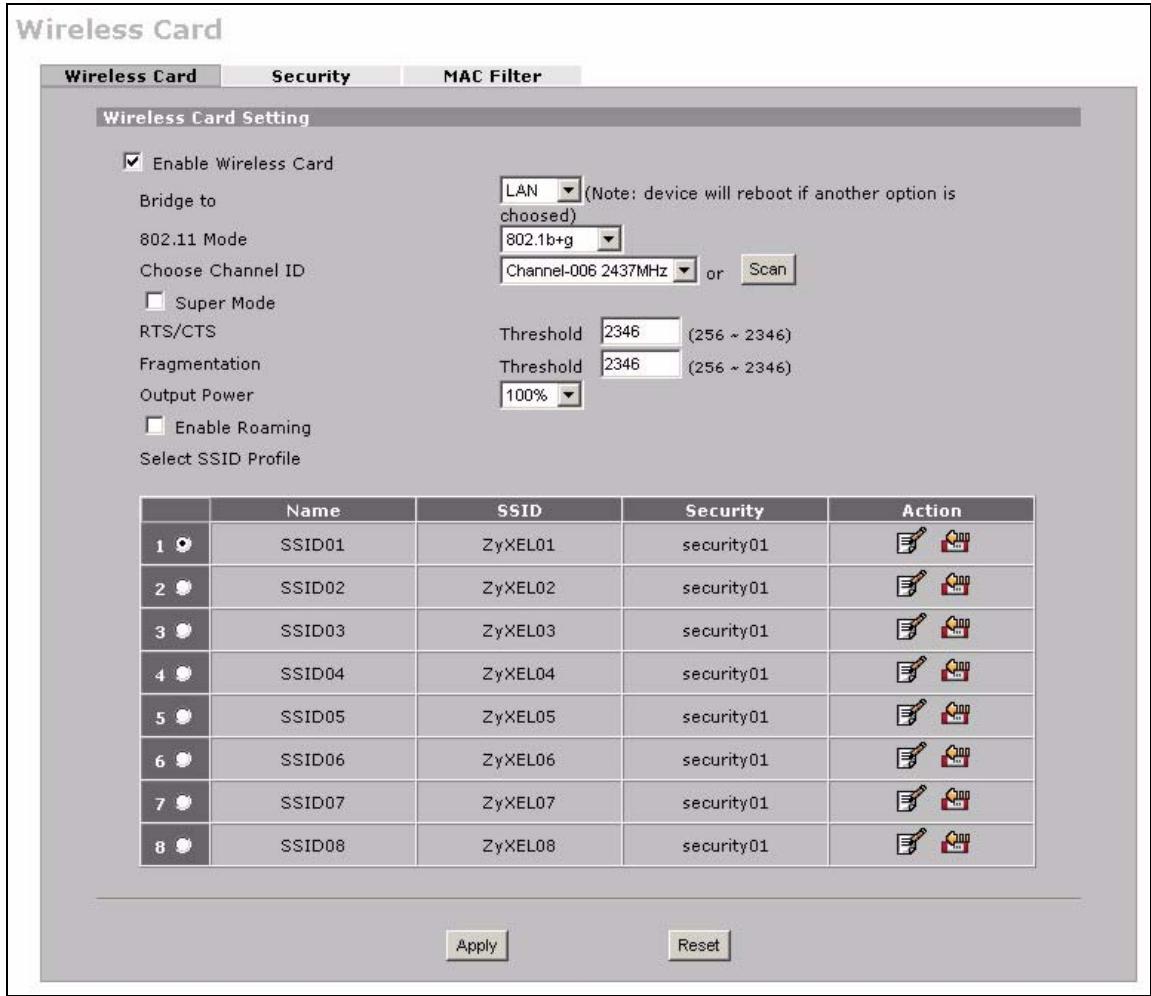Image resolution: width=1151 pixels, height=996 pixels.
Task: Click security01 in the SSID02 row
Action: [725, 588]
